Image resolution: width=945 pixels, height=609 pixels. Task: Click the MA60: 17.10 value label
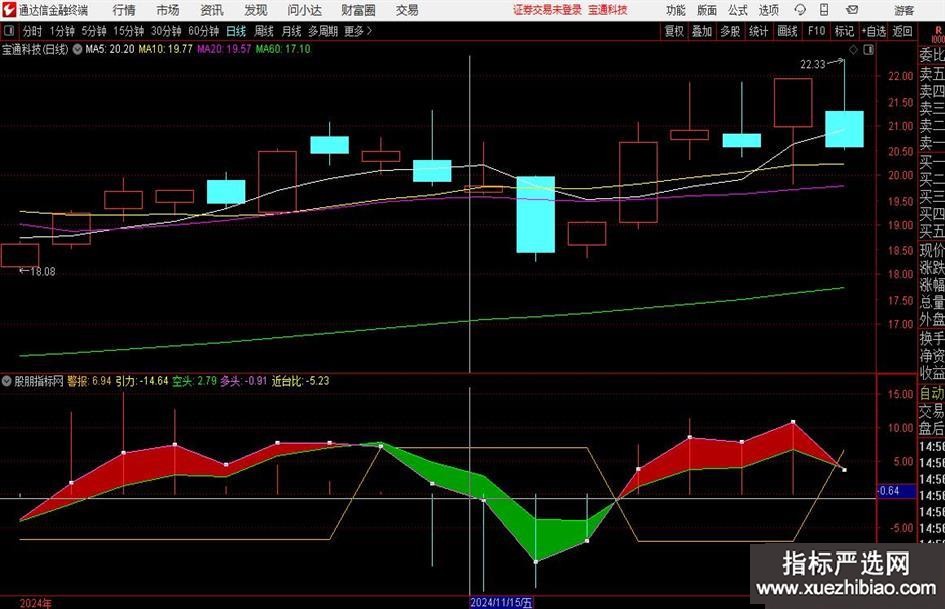283,49
